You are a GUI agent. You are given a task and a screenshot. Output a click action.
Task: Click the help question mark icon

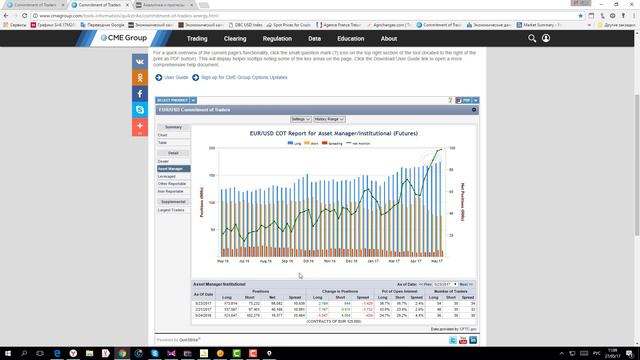450,100
